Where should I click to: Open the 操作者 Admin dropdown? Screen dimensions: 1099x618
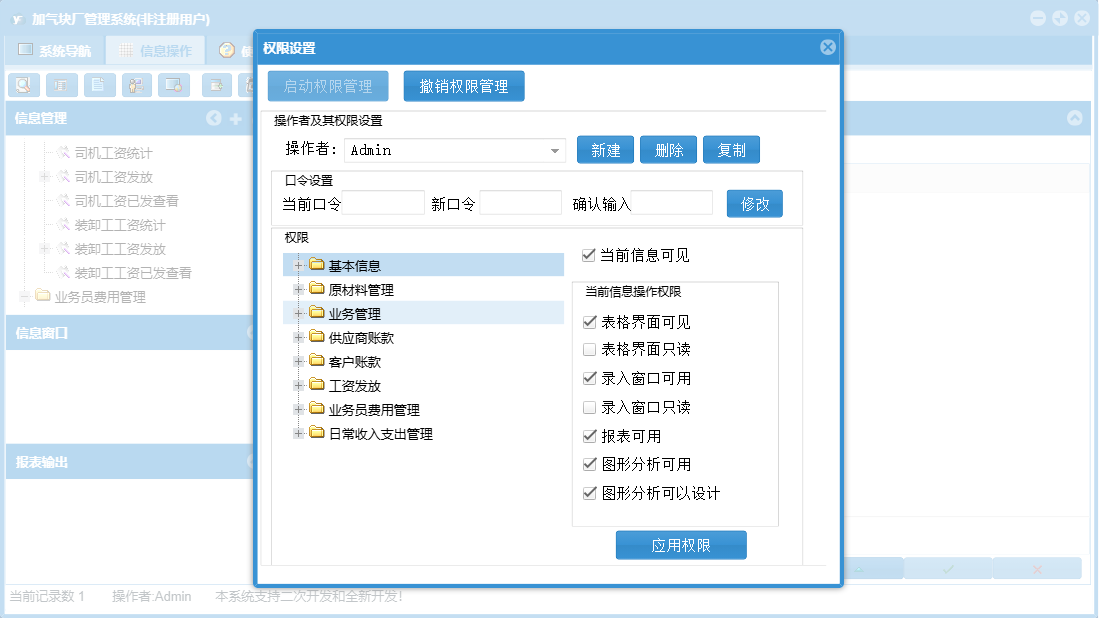click(x=554, y=151)
